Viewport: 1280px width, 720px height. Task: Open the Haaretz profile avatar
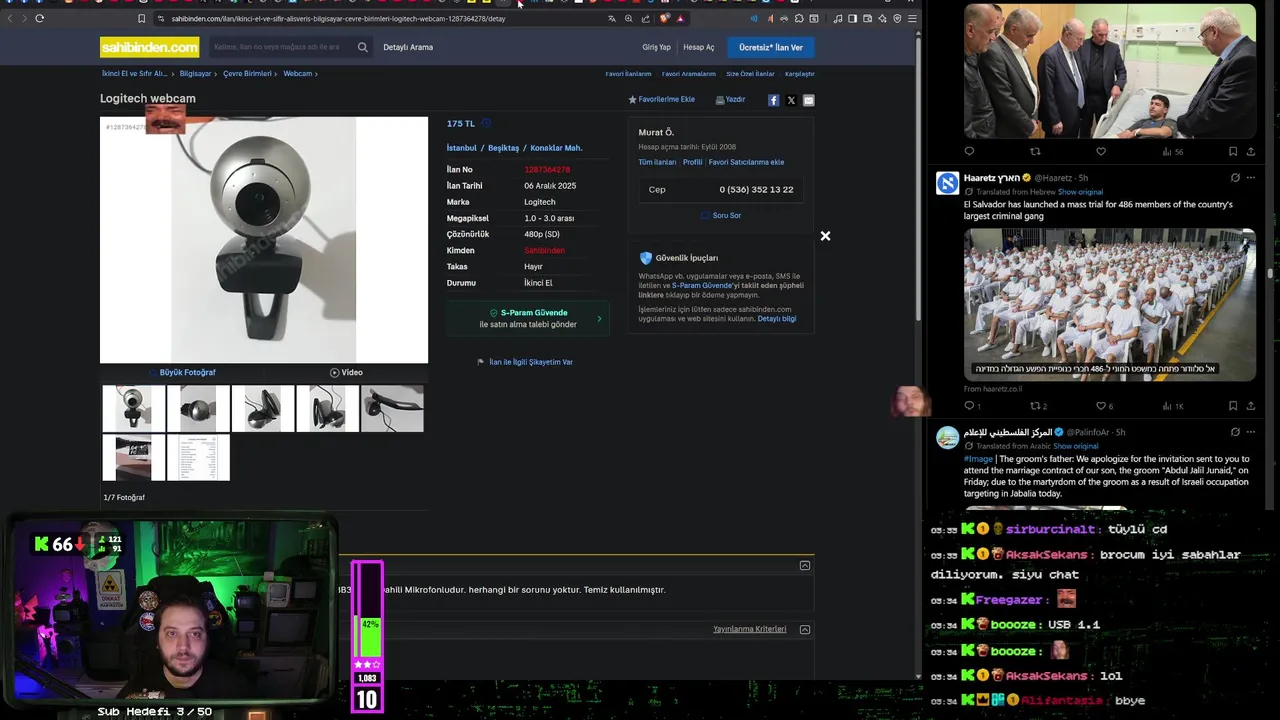pyautogui.click(x=947, y=183)
